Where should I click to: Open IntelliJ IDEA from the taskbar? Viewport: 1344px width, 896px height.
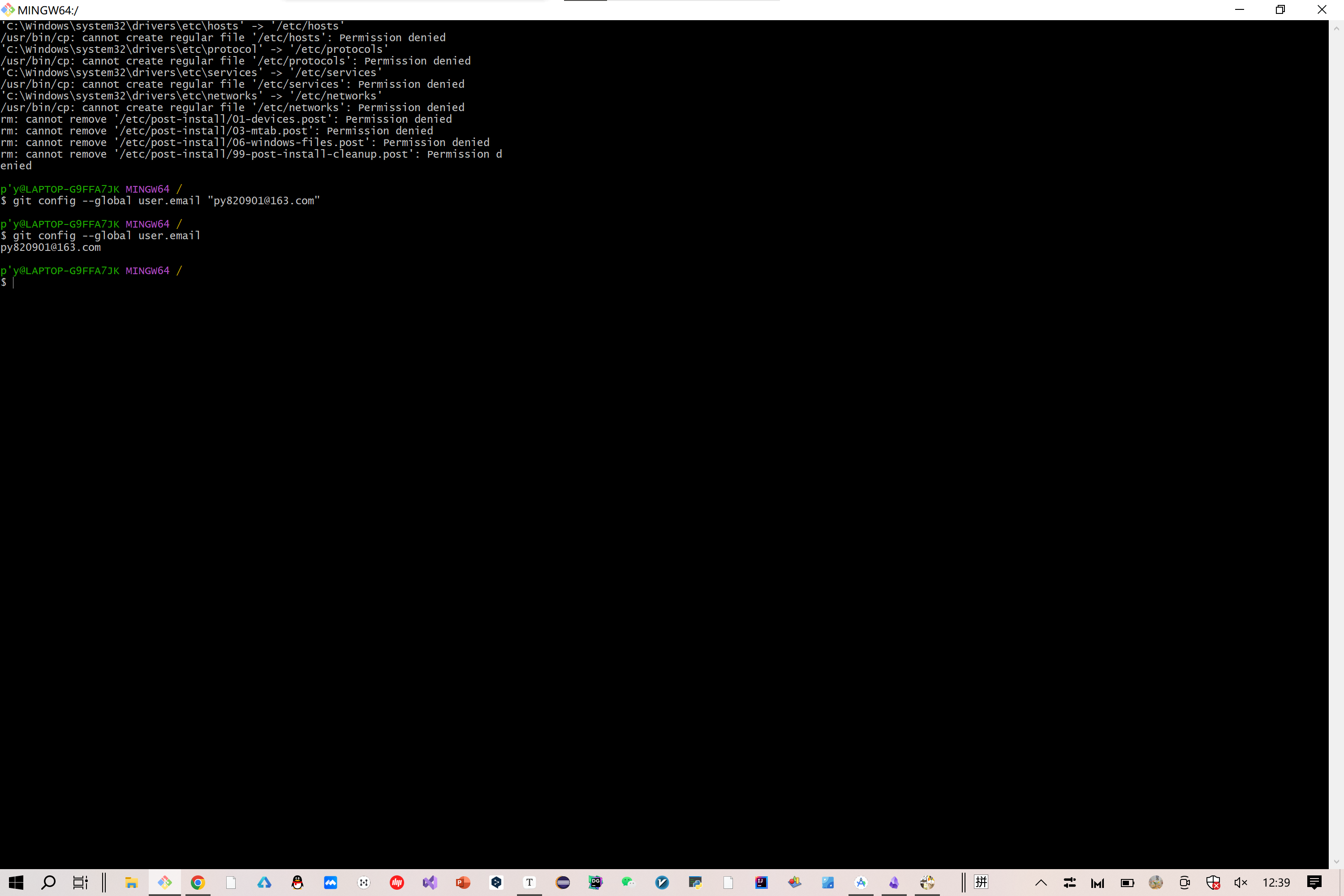coord(761,882)
